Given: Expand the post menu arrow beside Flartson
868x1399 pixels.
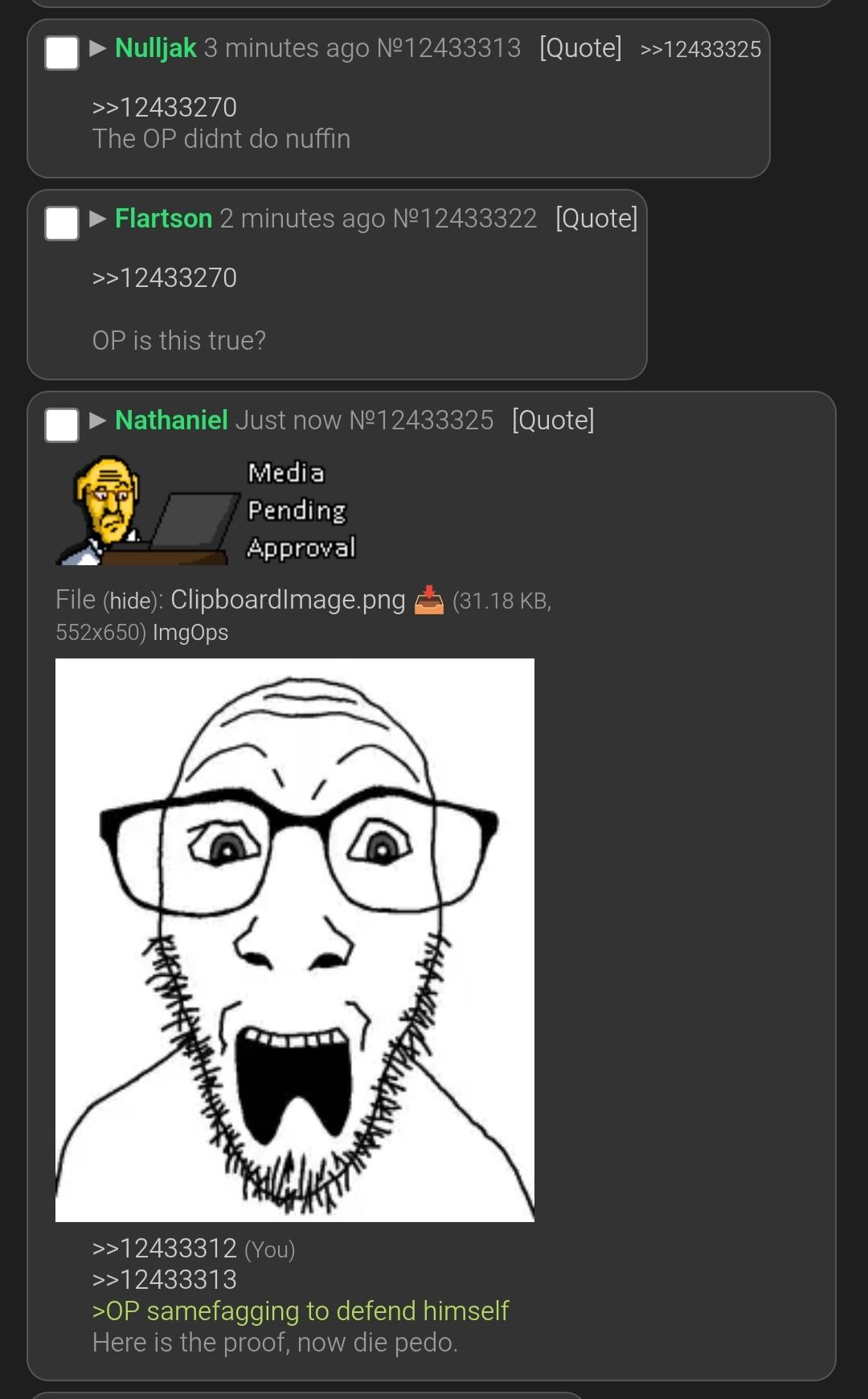Looking at the screenshot, I should point(98,219).
